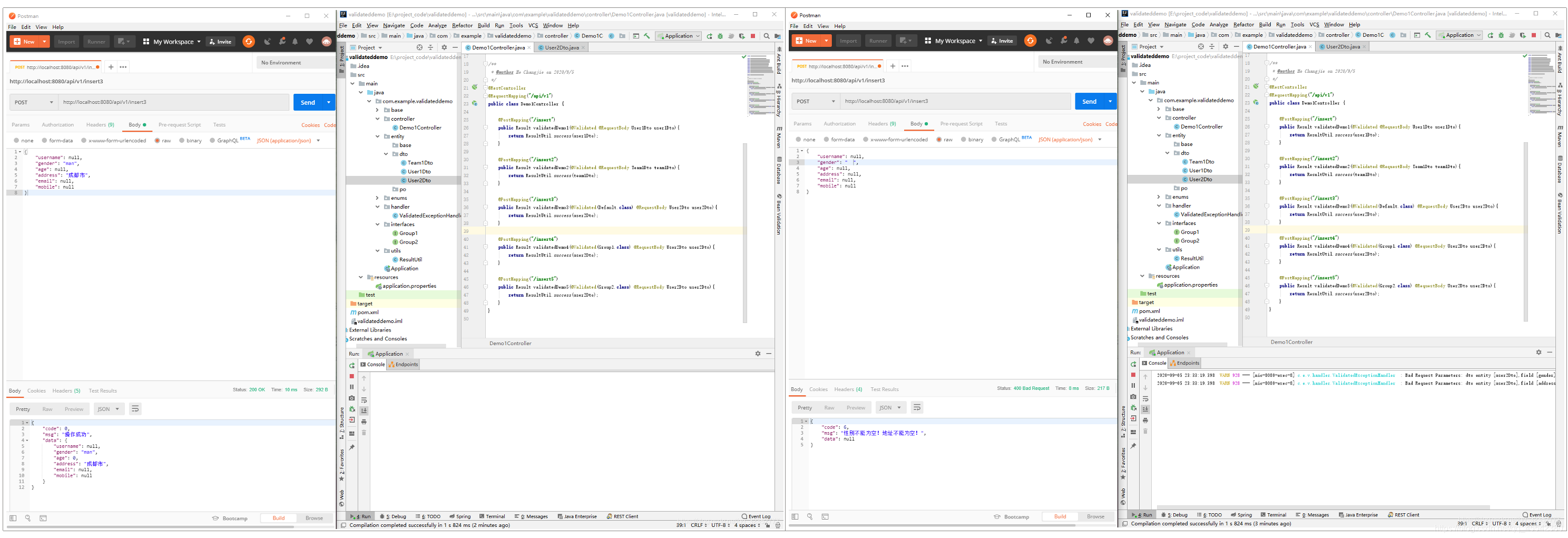The width and height of the screenshot is (1568, 538).
Task: Click request URL field in right Postman window
Action: tap(956, 101)
